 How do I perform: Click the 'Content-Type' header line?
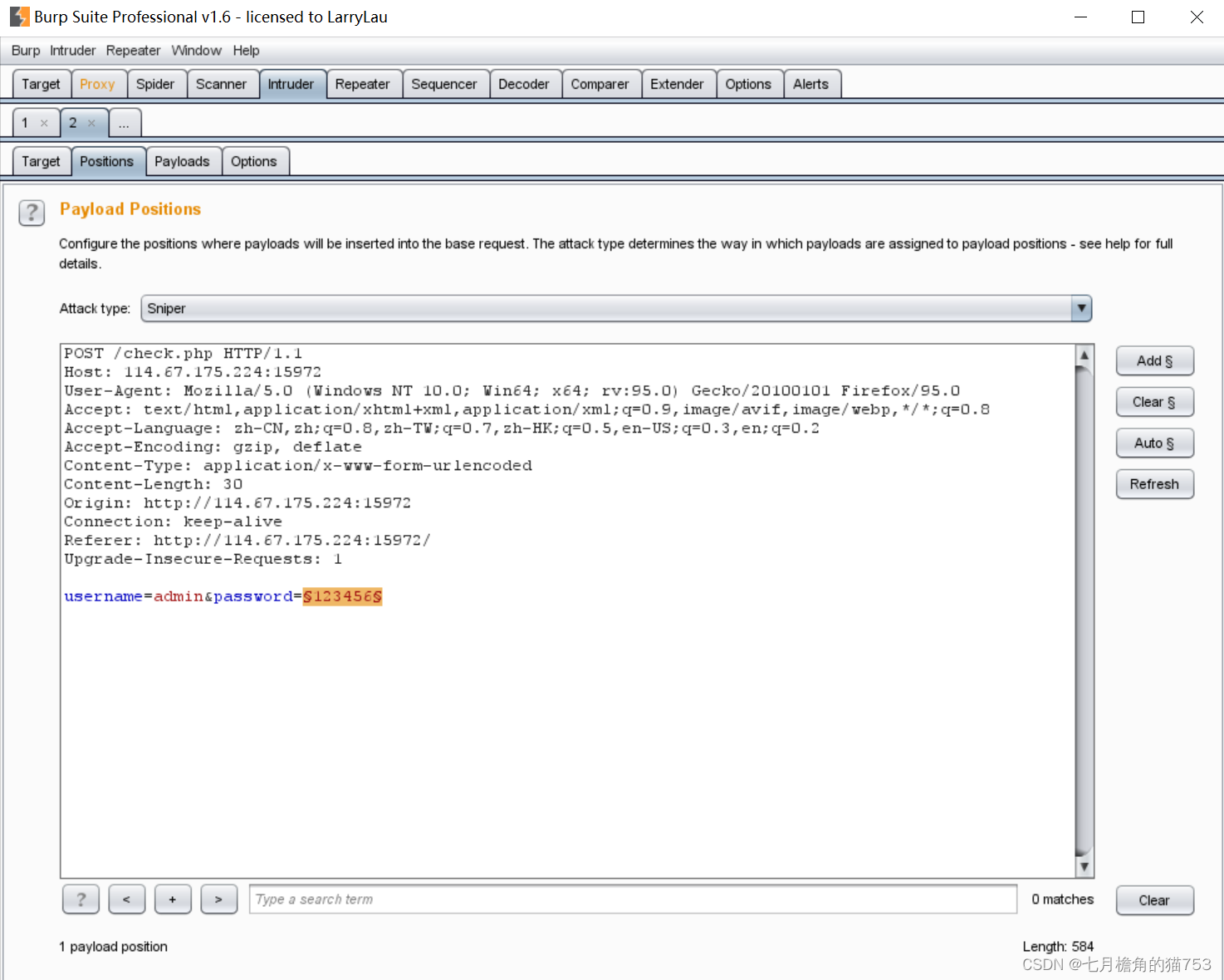click(x=298, y=465)
